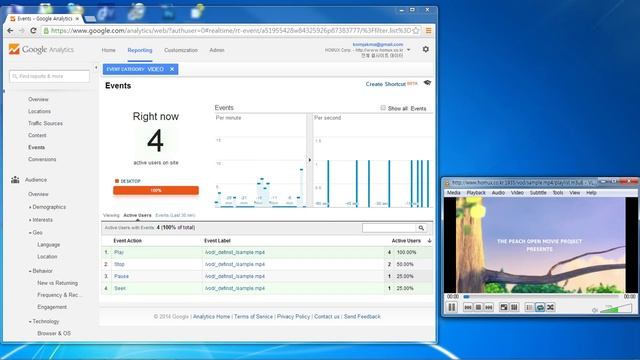Stop playback in VLC player
640x360 pixels.
[x=478, y=307]
